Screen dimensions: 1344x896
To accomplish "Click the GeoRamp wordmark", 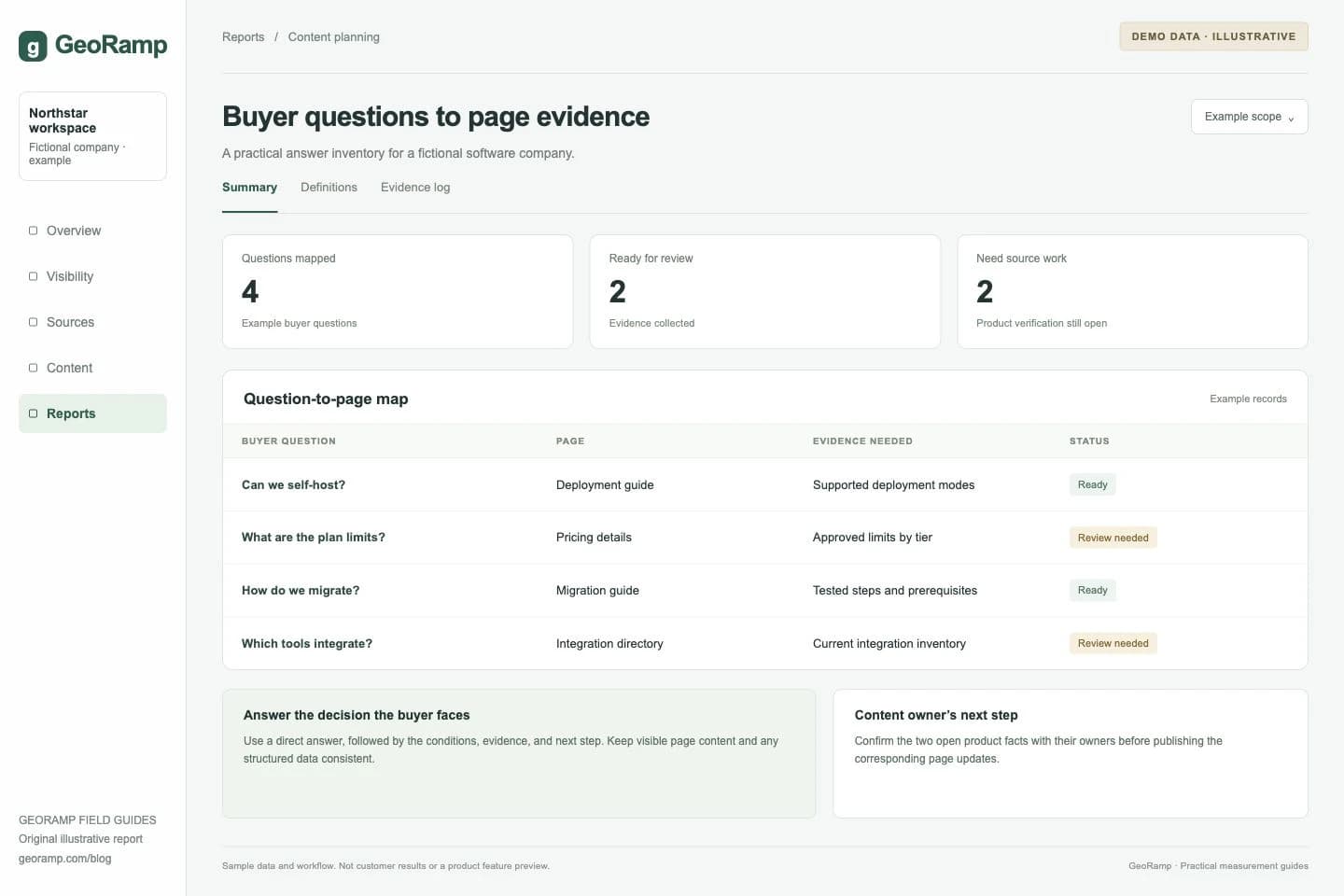I will click(x=111, y=45).
